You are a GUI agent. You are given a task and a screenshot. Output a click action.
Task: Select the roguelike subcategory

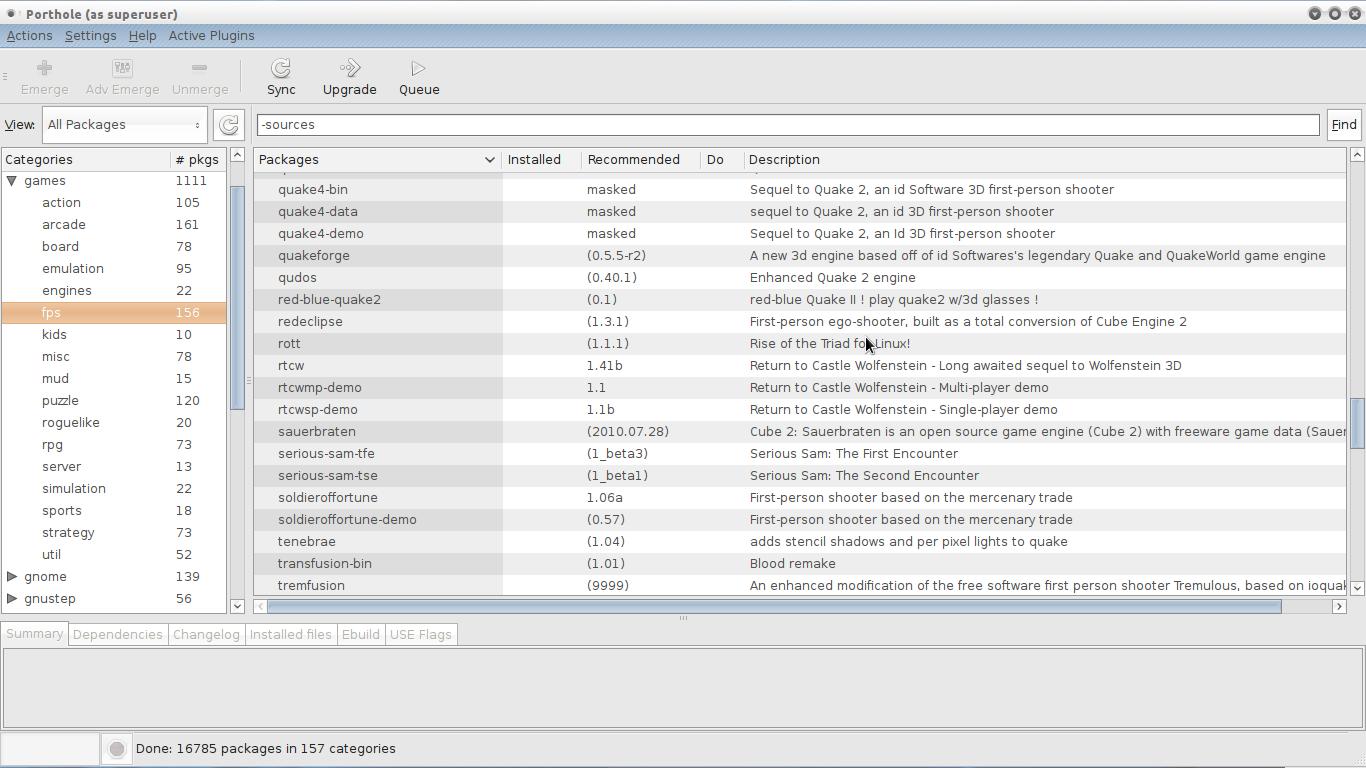coord(114,423)
